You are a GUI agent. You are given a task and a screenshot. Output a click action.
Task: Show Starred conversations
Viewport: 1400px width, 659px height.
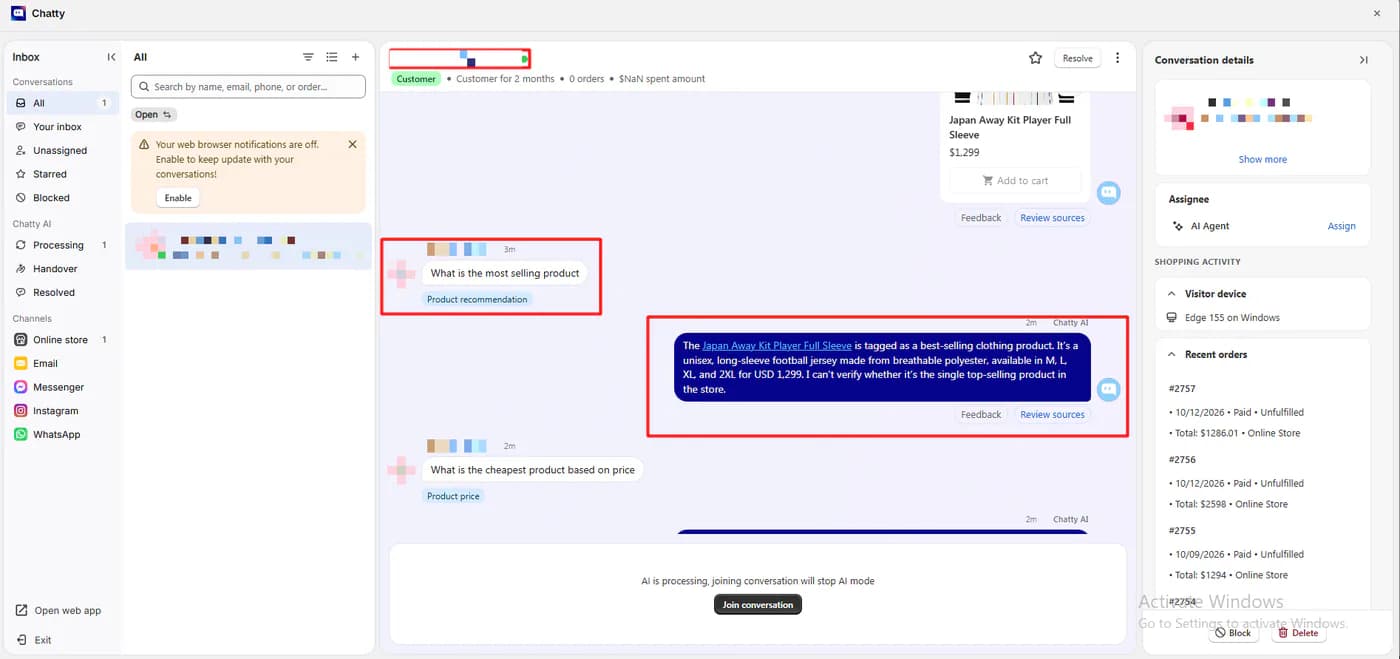tap(62, 174)
